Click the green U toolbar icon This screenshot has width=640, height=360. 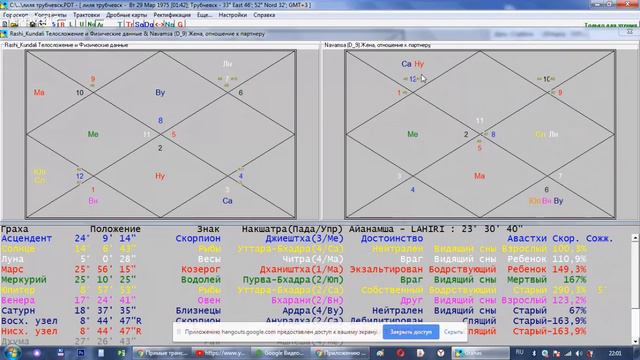pyautogui.click(x=82, y=24)
